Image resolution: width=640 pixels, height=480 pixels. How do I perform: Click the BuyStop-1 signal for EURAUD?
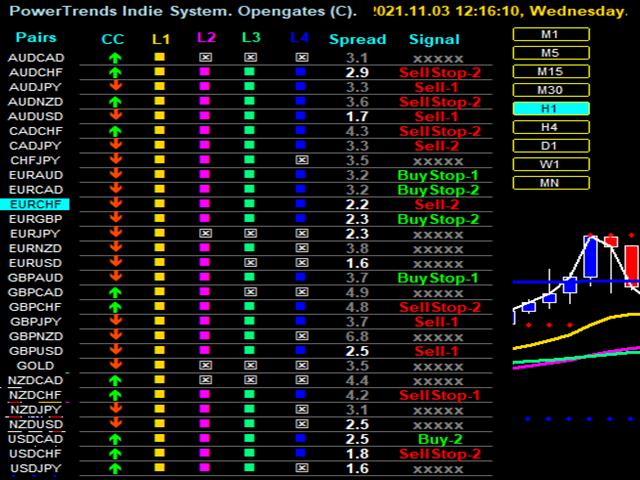(x=438, y=176)
